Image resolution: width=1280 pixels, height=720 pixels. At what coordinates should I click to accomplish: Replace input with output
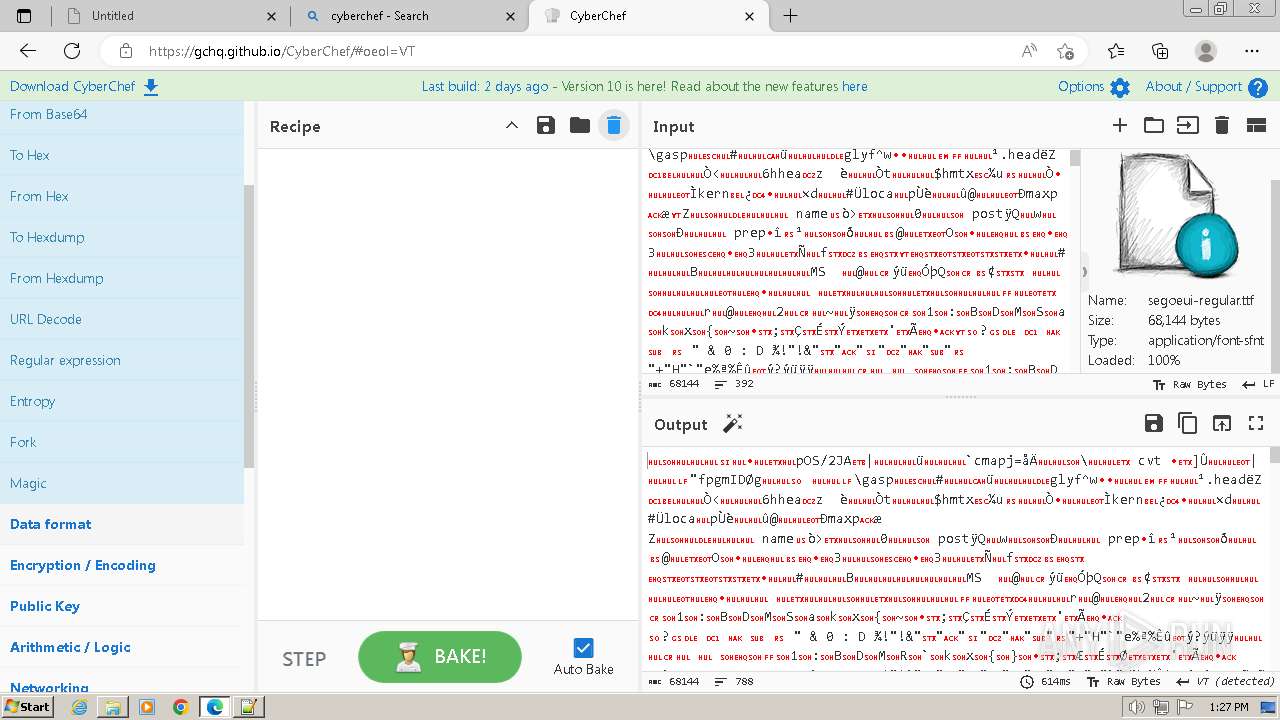1222,424
